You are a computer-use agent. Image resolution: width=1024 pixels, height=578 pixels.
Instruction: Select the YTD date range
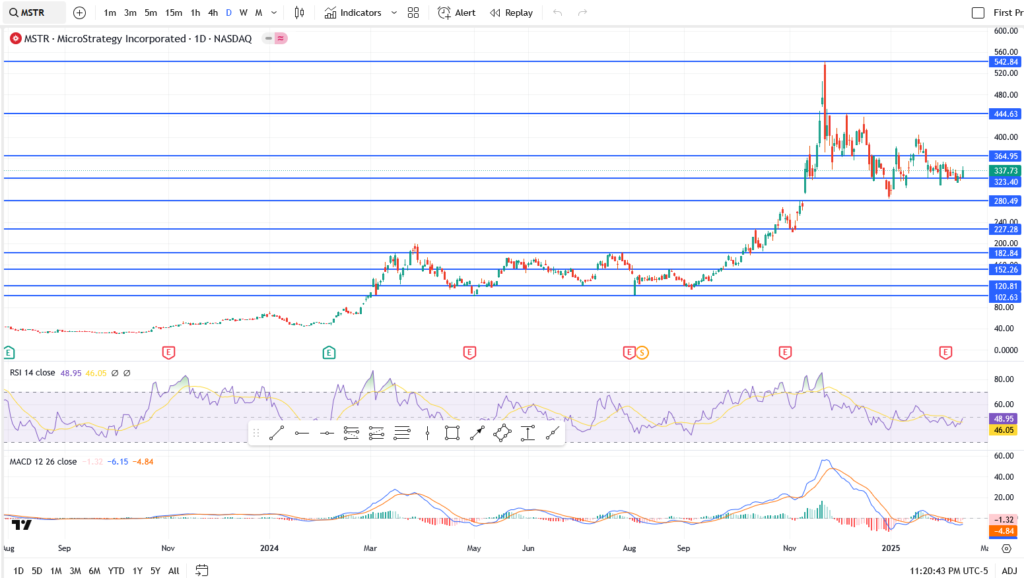coord(116,570)
